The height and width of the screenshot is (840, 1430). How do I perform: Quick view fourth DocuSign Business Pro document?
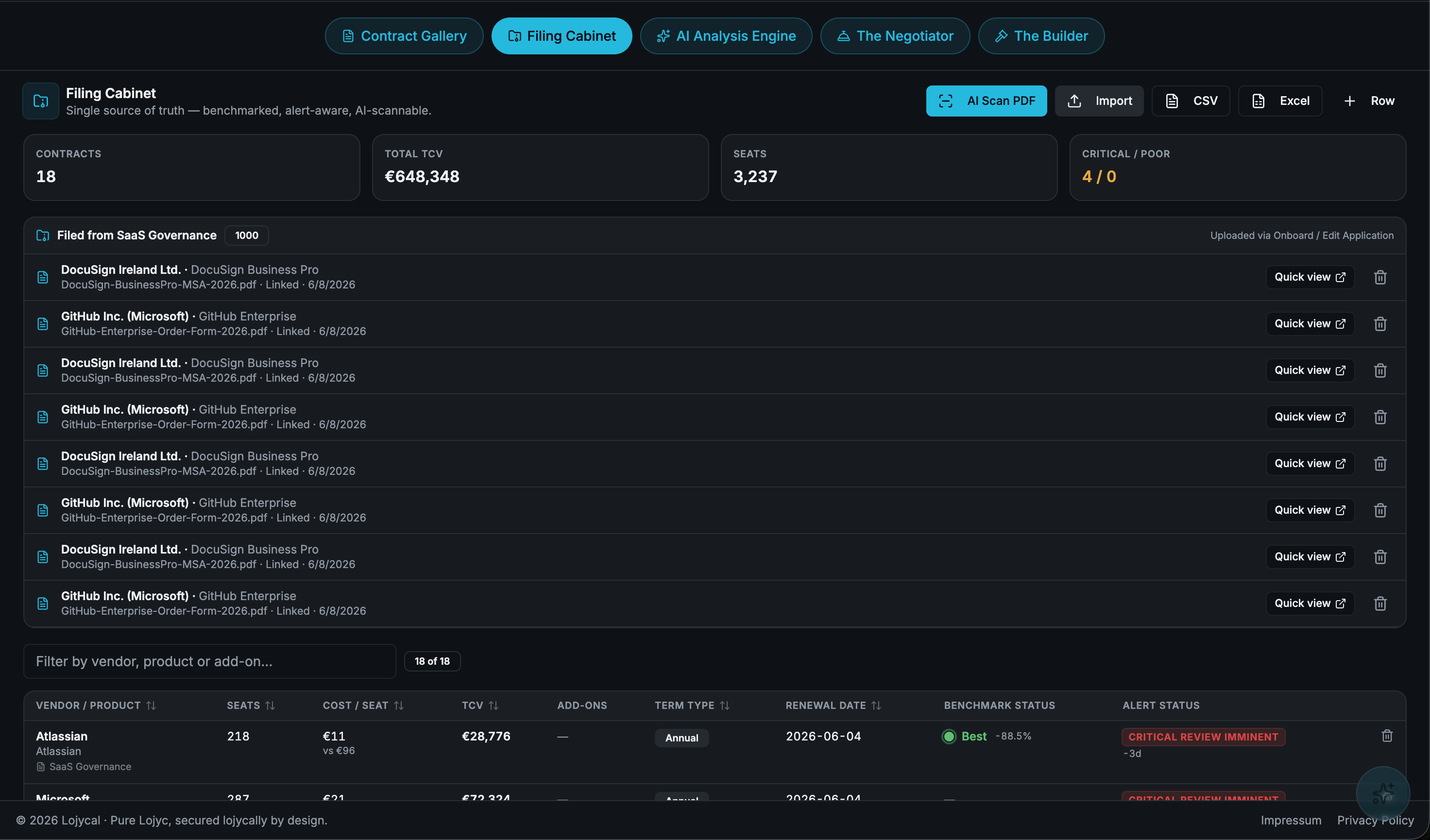coord(1310,556)
